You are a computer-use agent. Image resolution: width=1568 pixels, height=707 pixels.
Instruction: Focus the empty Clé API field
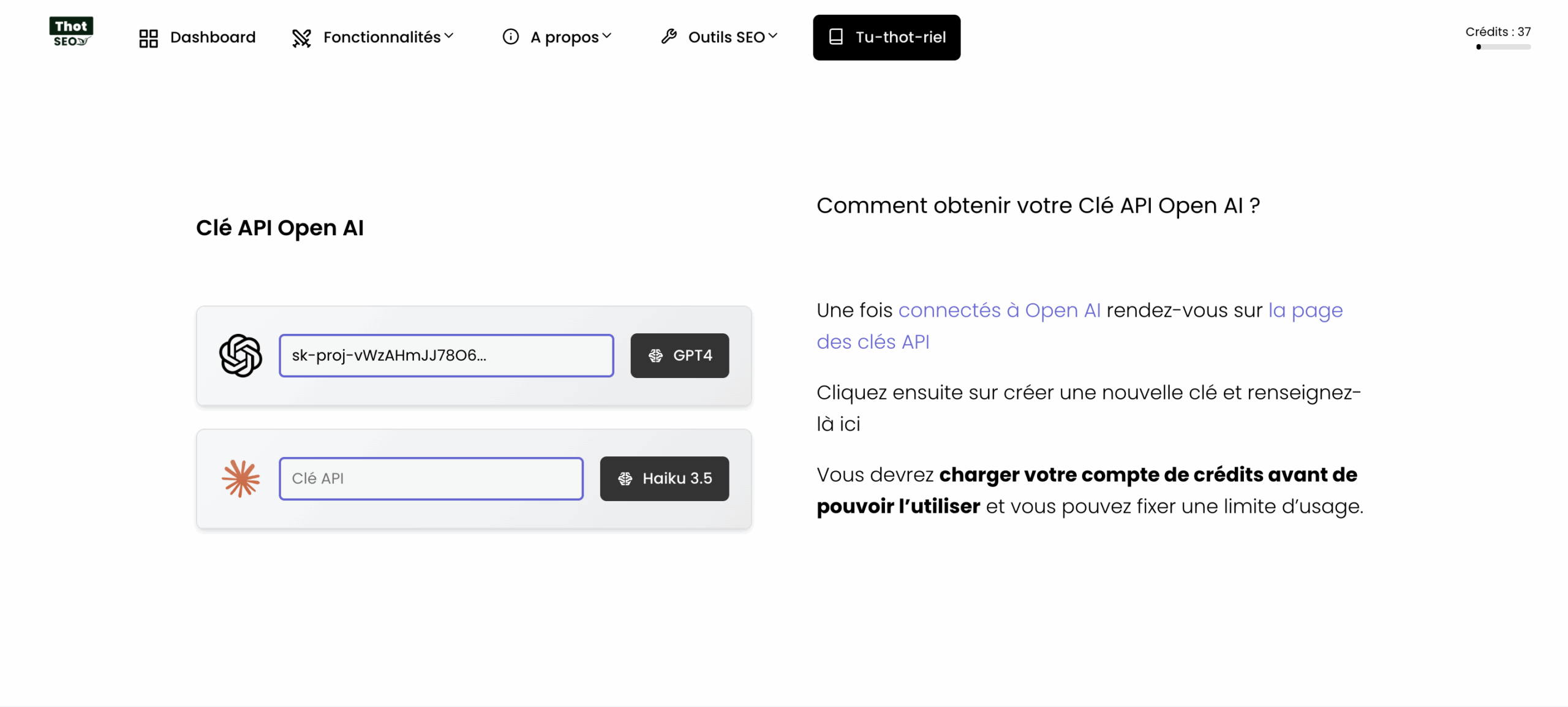tap(431, 478)
